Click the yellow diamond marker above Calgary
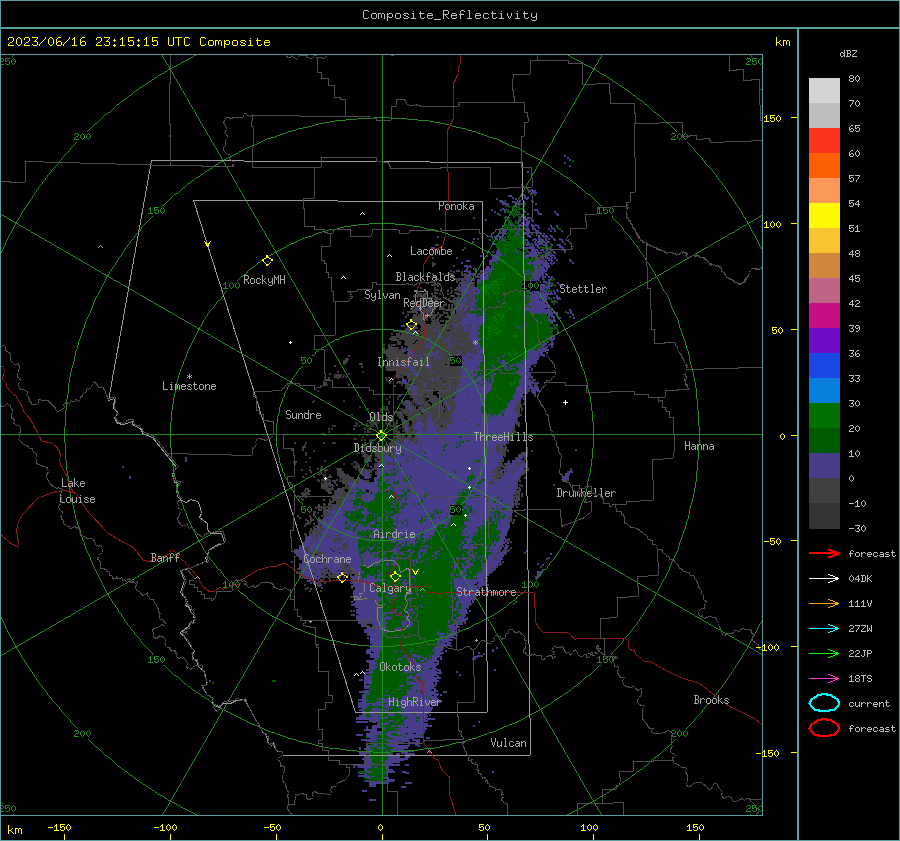The width and height of the screenshot is (900, 841). 395,576
